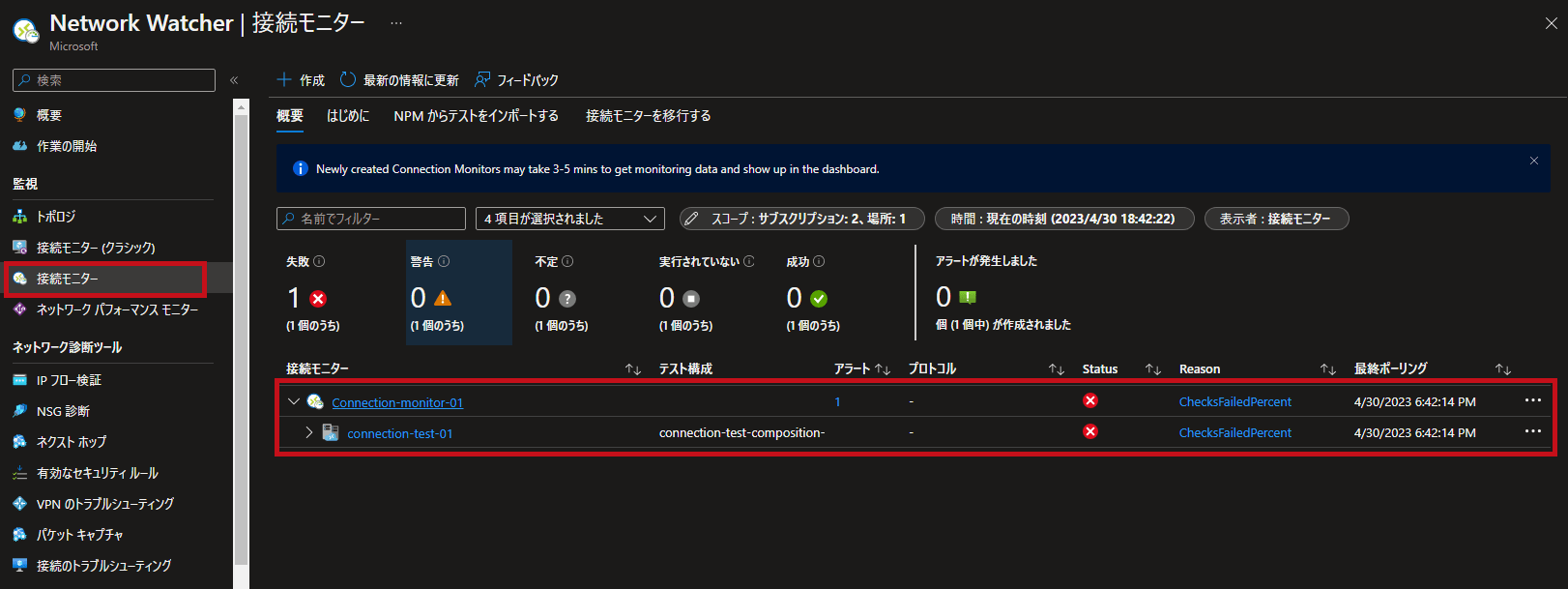This screenshot has width=1568, height=589.
Task: Click the アラートが発生しました alert flag icon
Action: [968, 297]
